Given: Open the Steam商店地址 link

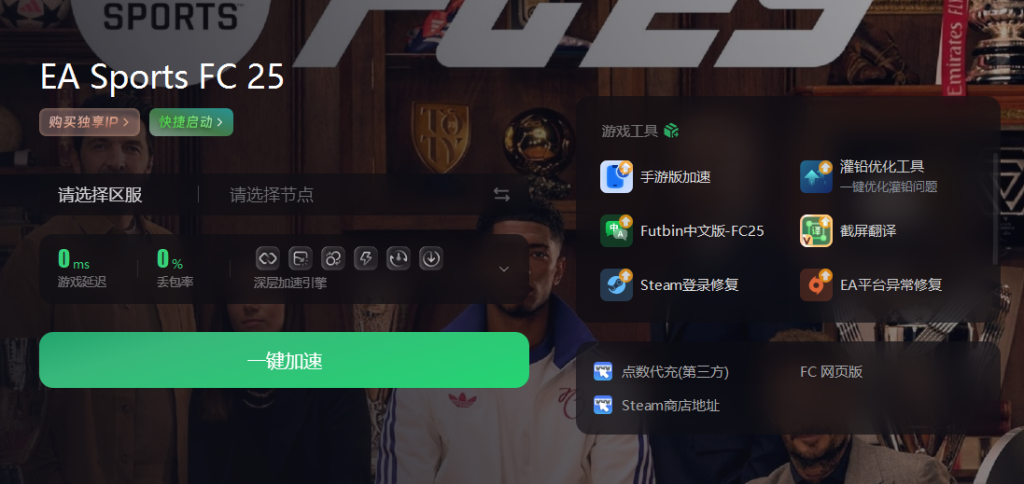Looking at the screenshot, I should click(656, 405).
